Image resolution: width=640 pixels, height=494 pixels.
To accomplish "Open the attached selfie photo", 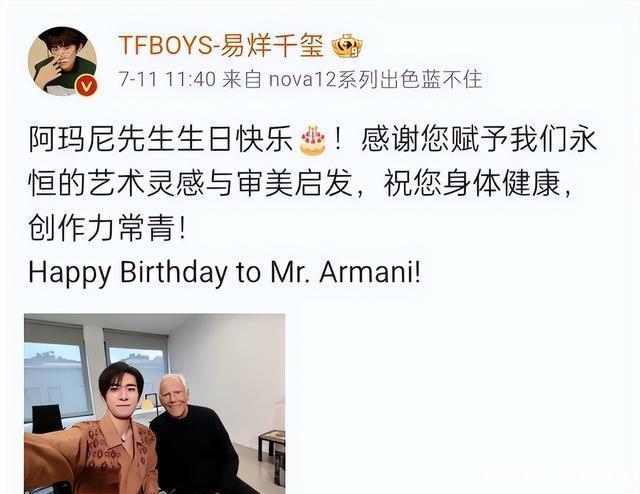I will click(155, 403).
